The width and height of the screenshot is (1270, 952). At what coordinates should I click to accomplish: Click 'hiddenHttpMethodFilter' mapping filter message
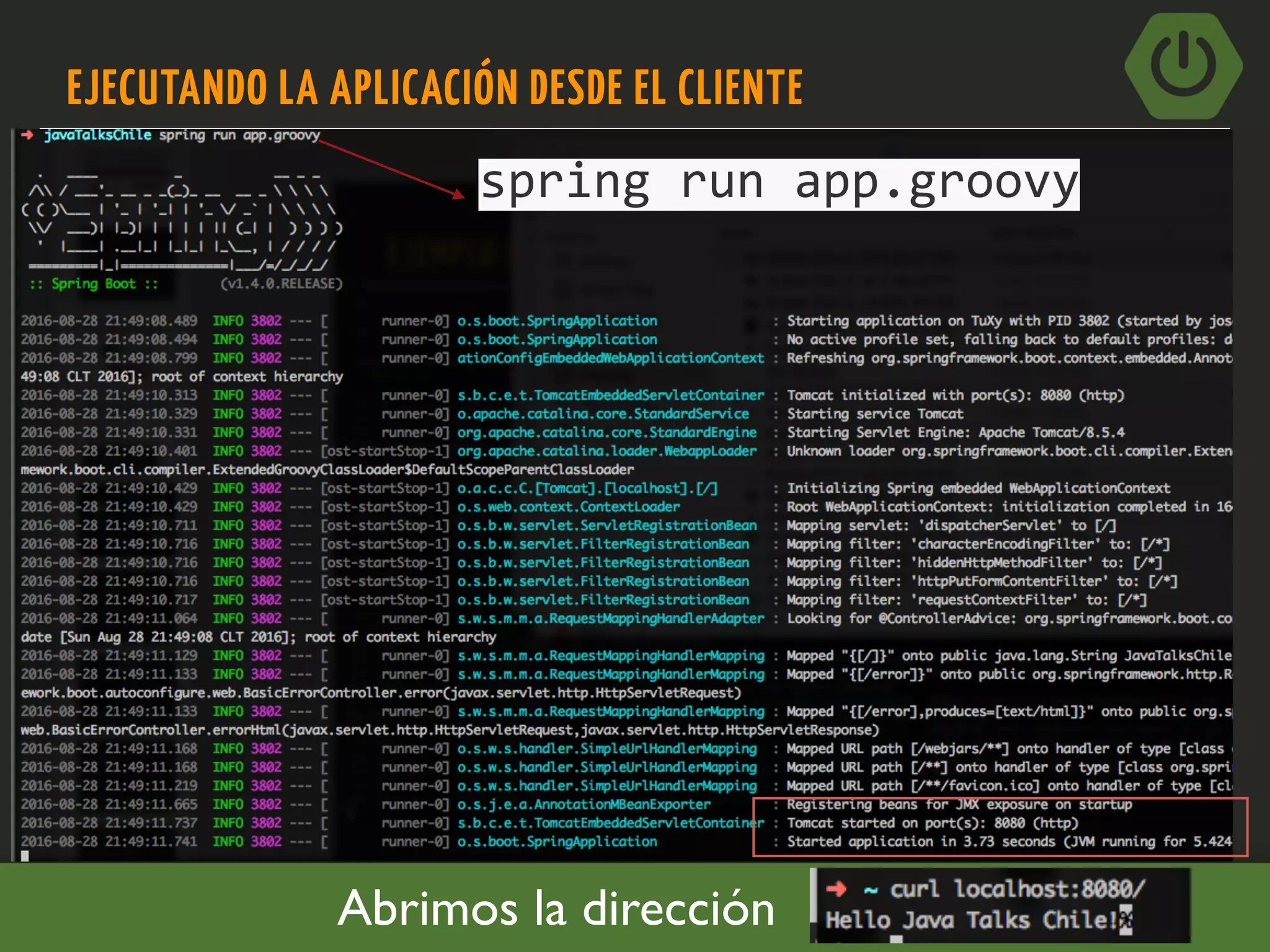click(x=975, y=563)
